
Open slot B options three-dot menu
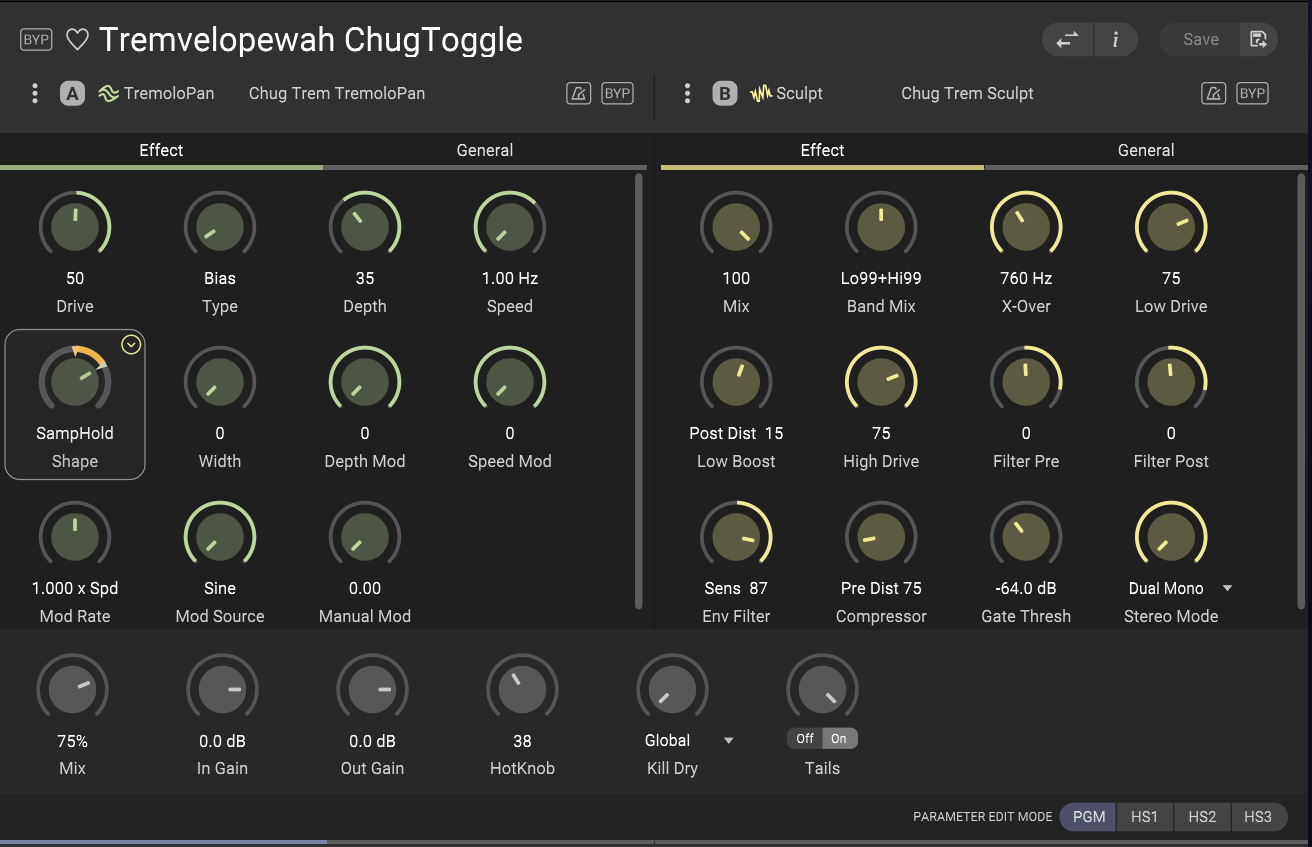pos(687,93)
